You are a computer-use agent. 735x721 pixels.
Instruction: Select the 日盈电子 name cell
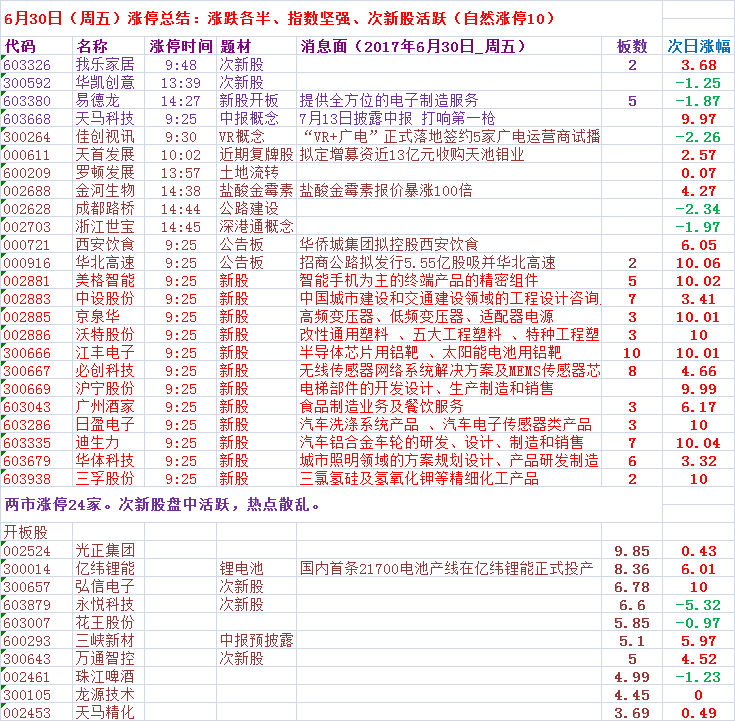click(108, 425)
